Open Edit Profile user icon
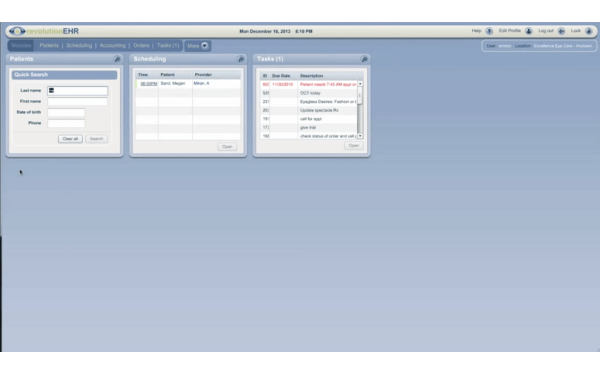Image resolution: width=600 pixels, height=375 pixels. tap(528, 31)
